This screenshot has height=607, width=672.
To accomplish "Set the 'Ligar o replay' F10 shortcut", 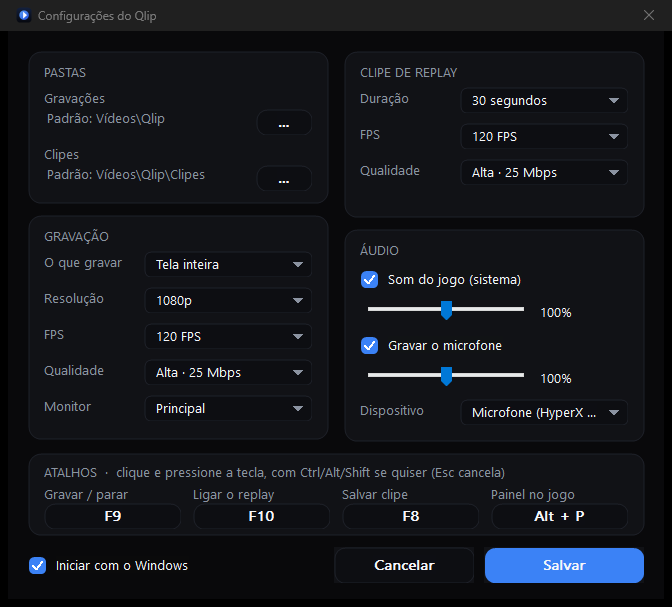I will [261, 516].
